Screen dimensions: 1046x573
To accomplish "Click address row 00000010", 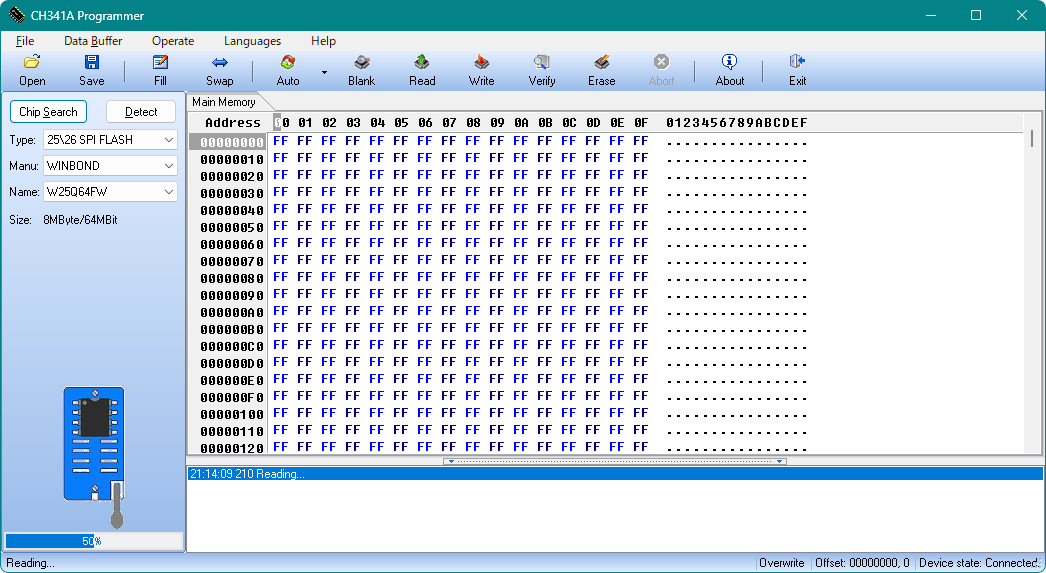I will click(x=231, y=159).
